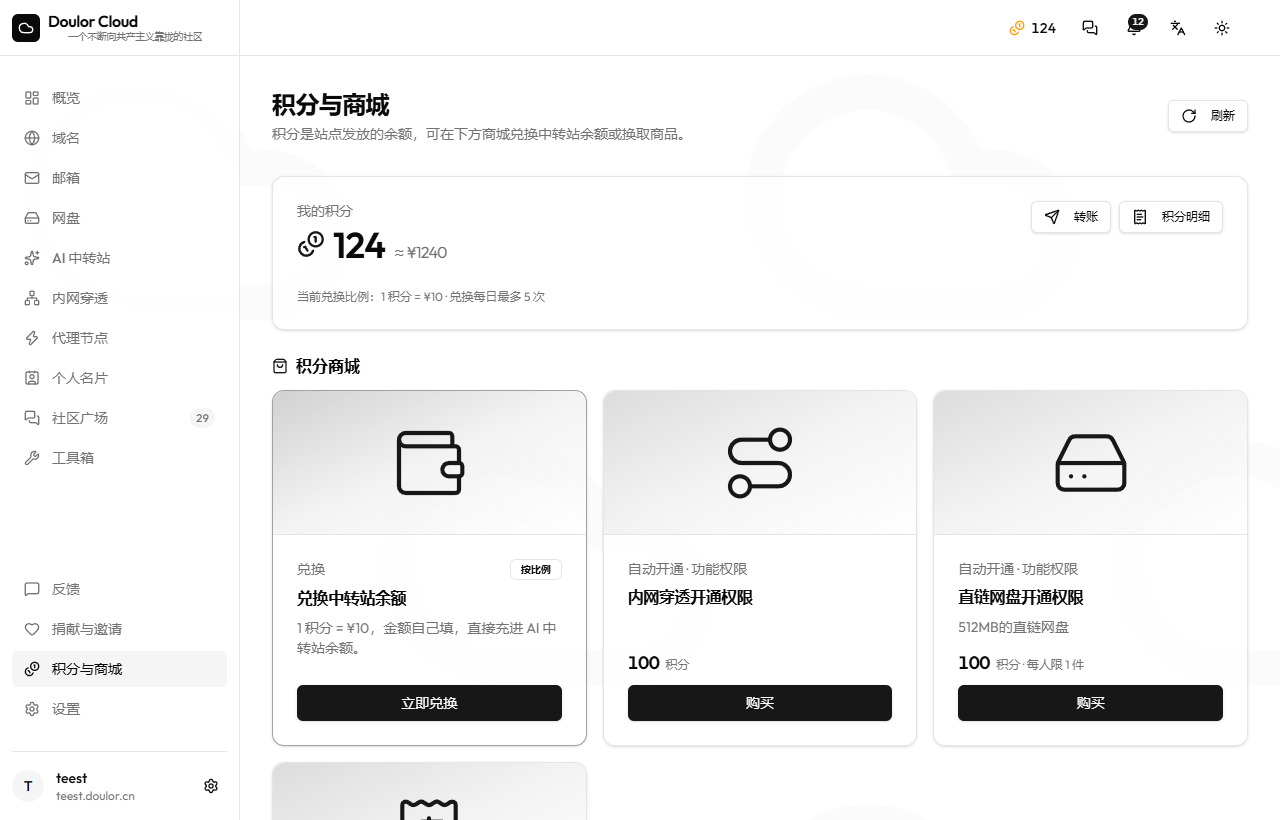The image size is (1280, 820).
Task: Click the gear icon beside the teest user
Action: (x=211, y=786)
